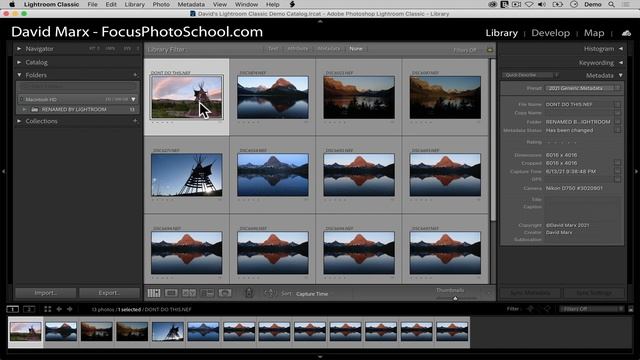Open the Apple menu
The width and height of the screenshot is (640, 360).
[x=12, y=4]
